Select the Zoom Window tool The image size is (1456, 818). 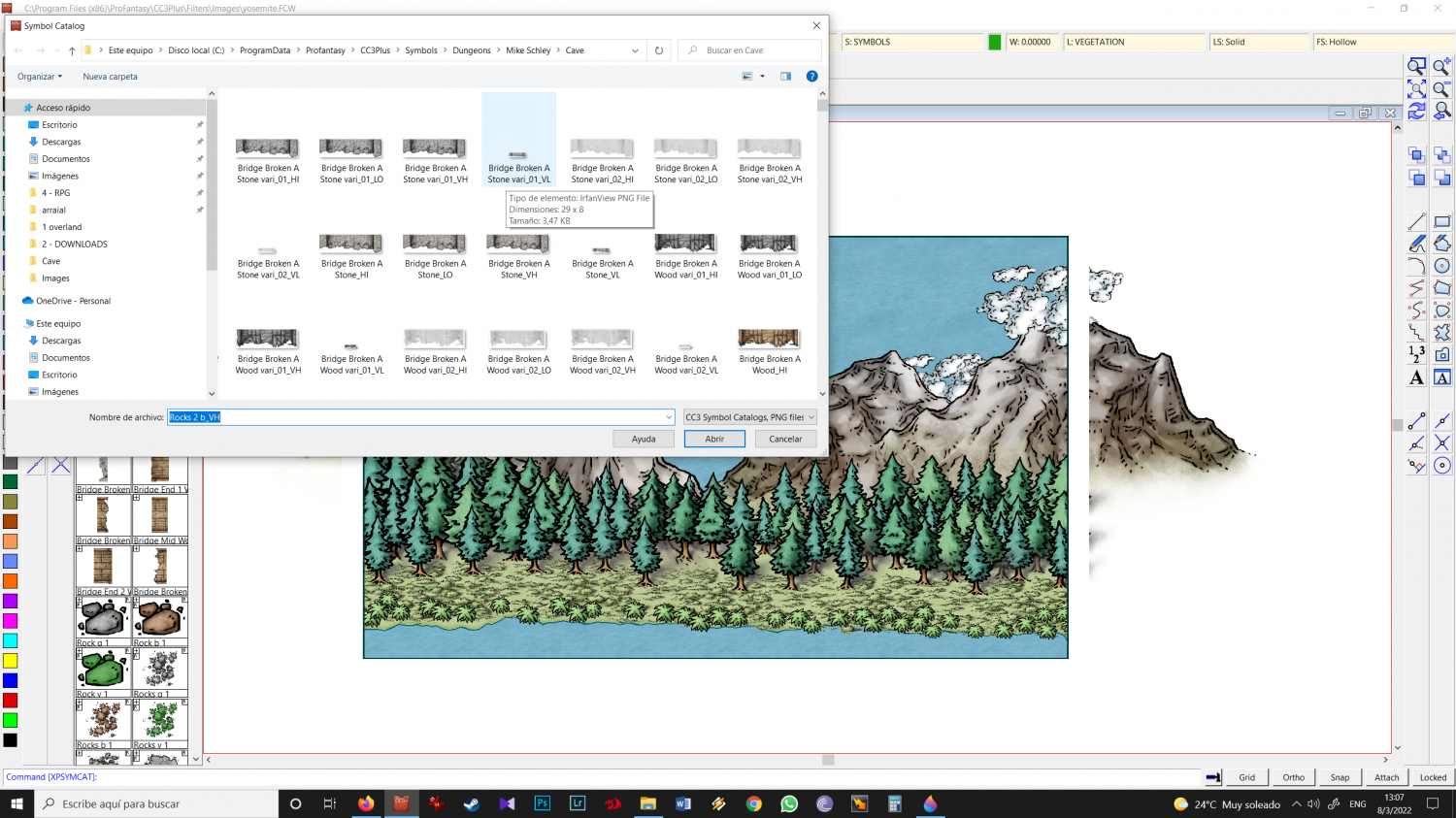(1417, 66)
